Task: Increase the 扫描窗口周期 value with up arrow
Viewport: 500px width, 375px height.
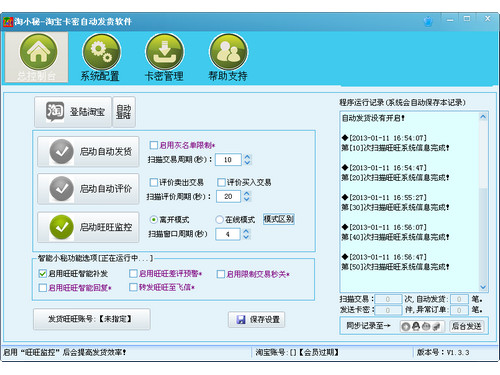Action: coord(246,231)
